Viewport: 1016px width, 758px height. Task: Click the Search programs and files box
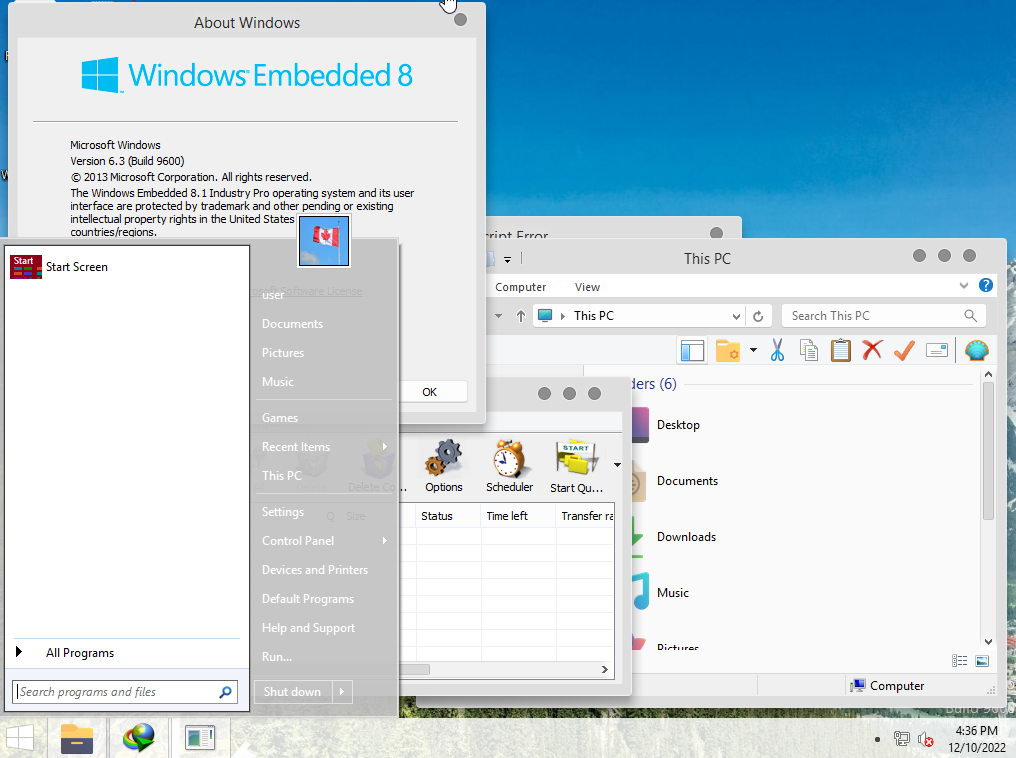[x=115, y=692]
